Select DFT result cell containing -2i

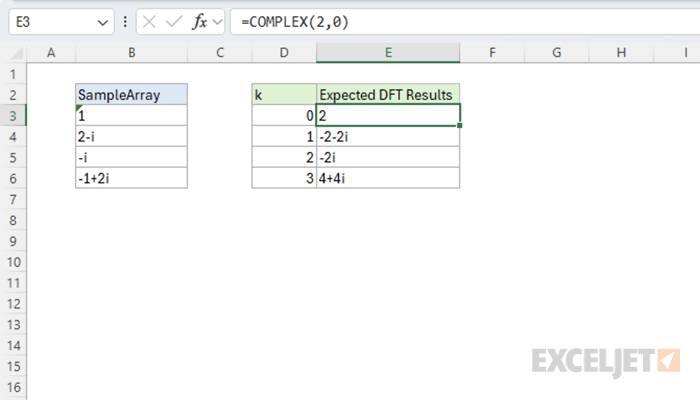388,157
